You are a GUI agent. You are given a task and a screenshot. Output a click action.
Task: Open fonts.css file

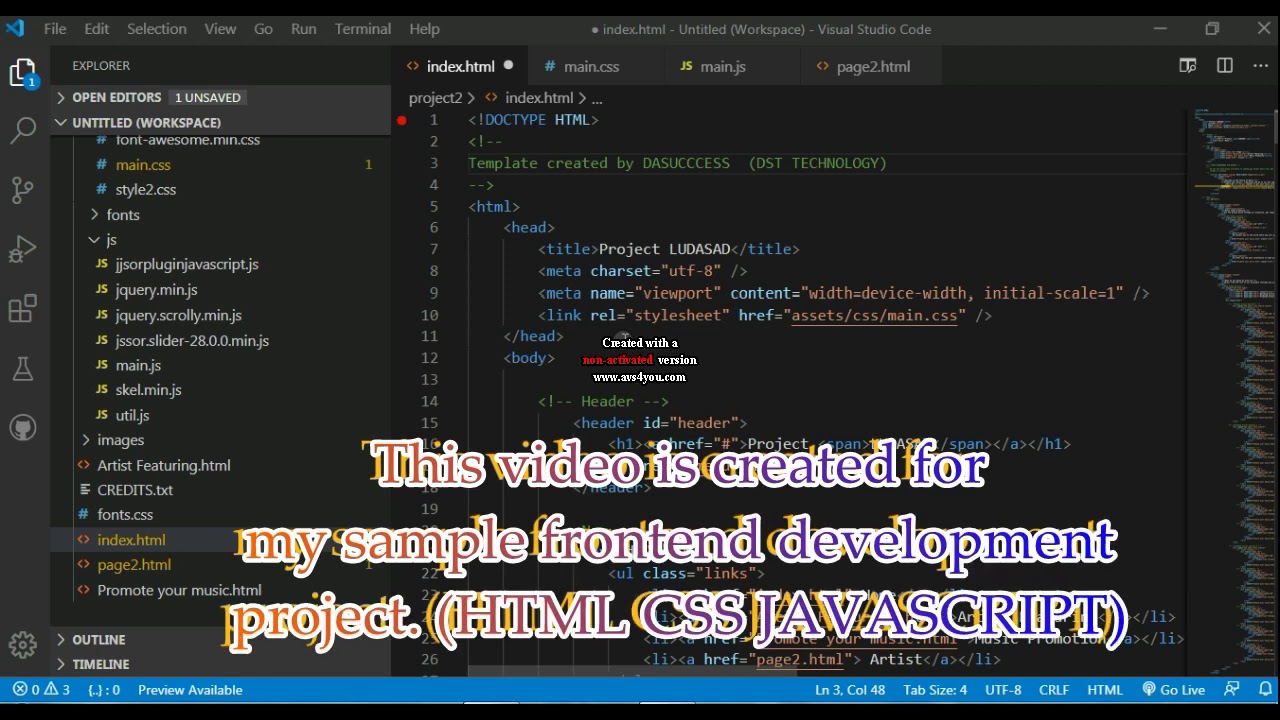coord(125,515)
